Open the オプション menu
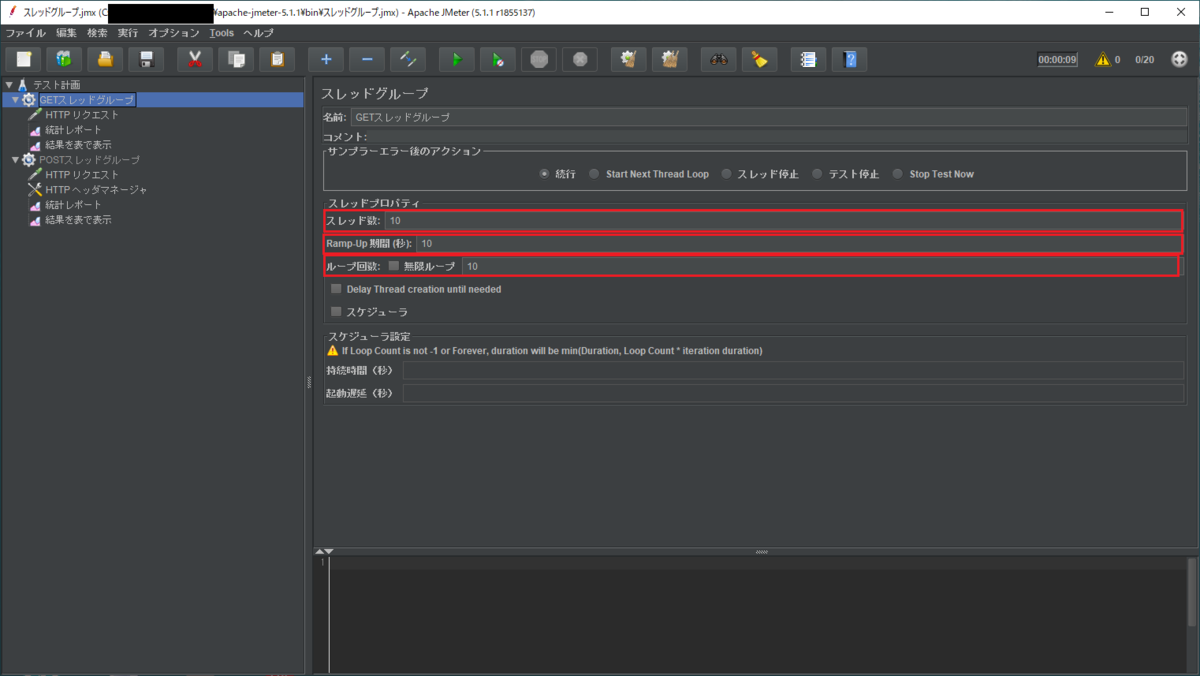The image size is (1200, 676). (x=173, y=32)
